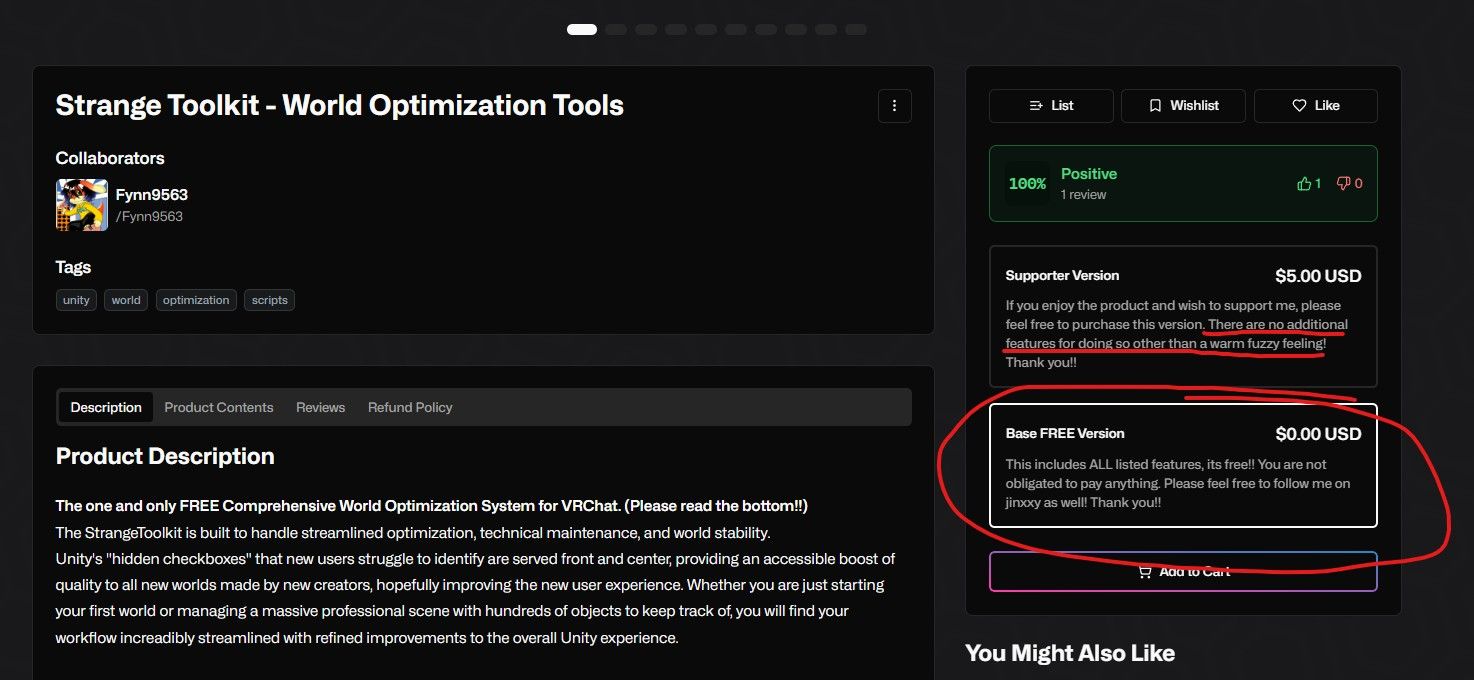The width and height of the screenshot is (1474, 680).
Task: Click the 100% rating badge
Action: click(x=1027, y=184)
